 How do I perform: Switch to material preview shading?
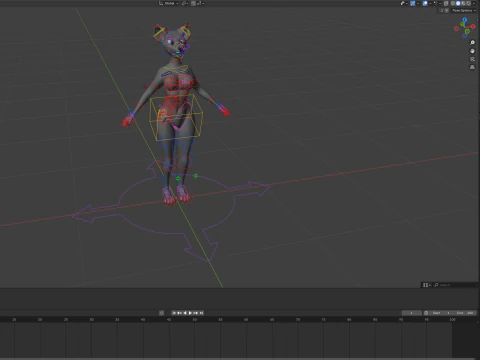tap(463, 3)
